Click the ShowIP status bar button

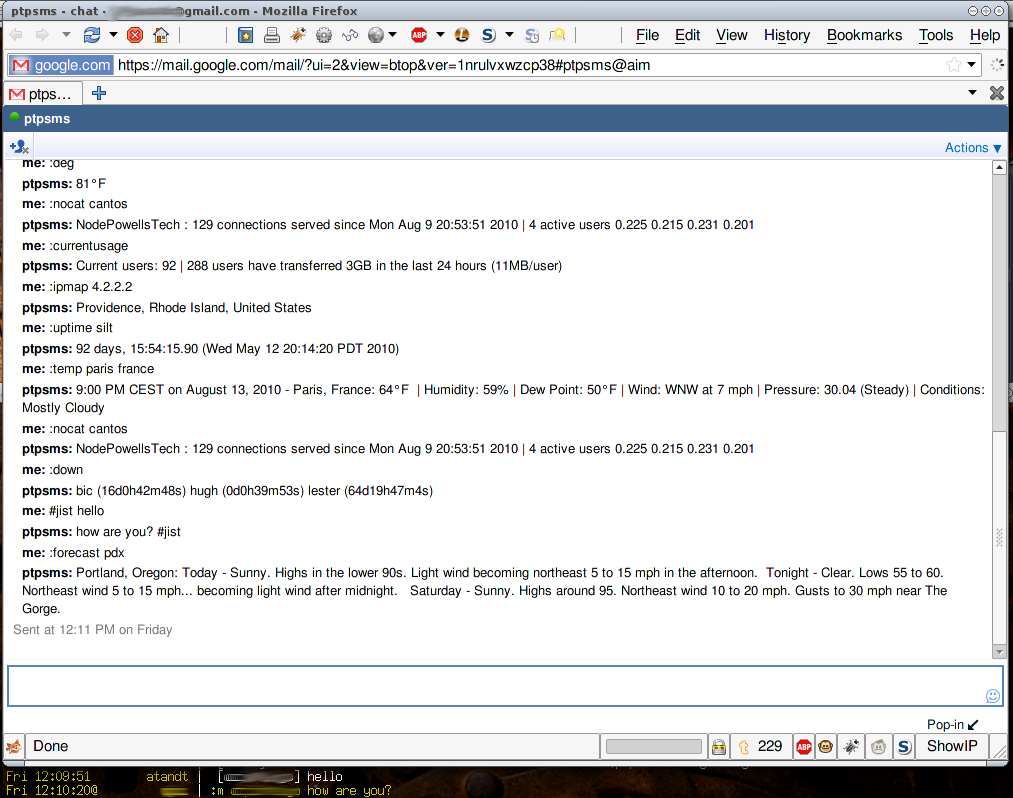point(951,746)
